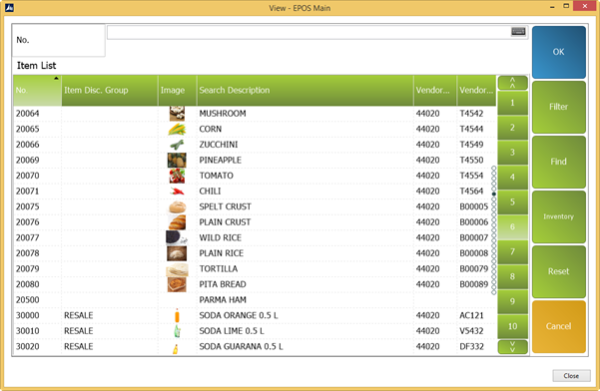Select the tomato item image

pyautogui.click(x=177, y=176)
